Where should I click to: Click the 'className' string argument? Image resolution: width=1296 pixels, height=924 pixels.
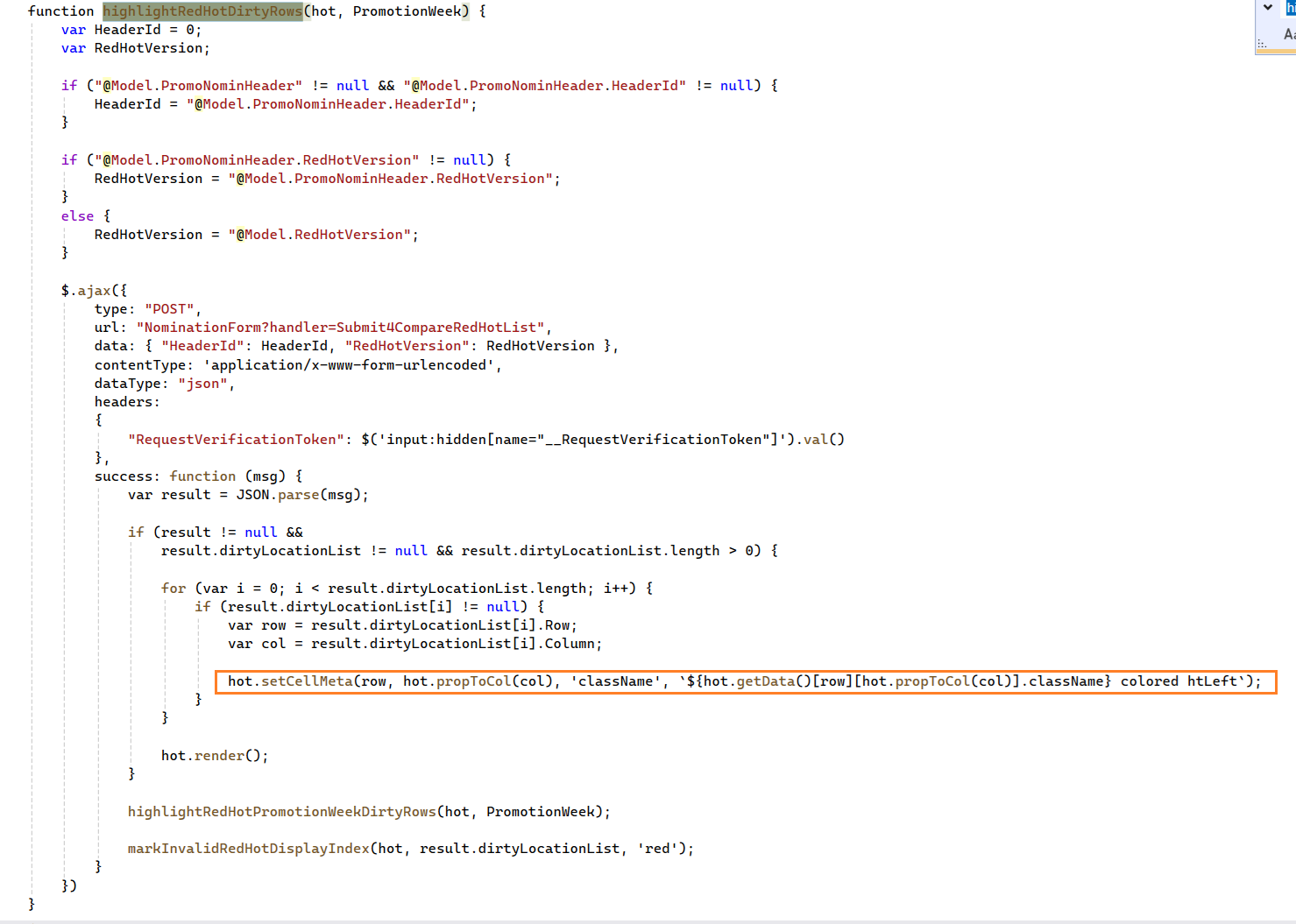(x=615, y=681)
